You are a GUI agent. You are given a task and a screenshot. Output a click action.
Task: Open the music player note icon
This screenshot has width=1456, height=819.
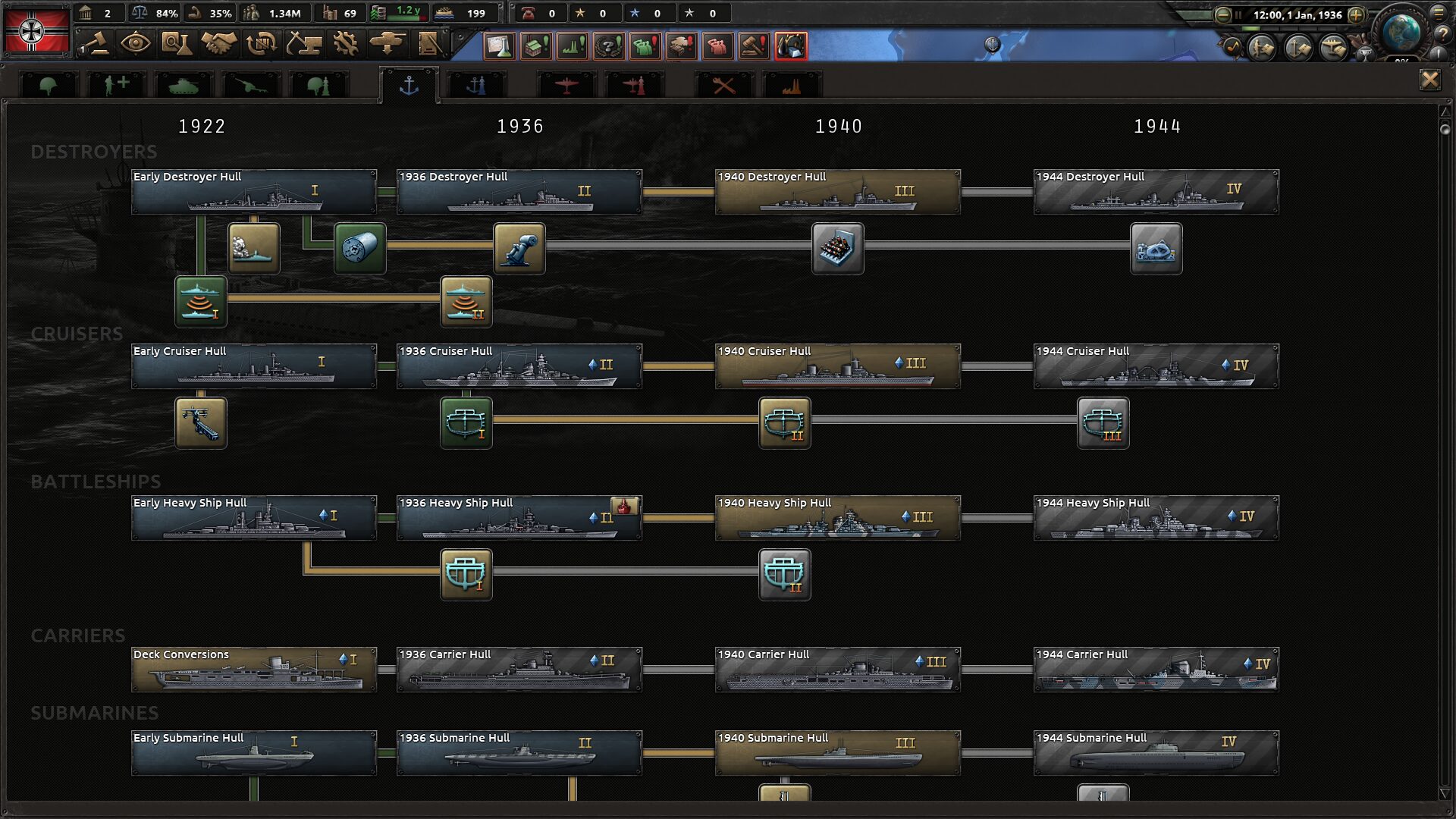tap(1231, 48)
